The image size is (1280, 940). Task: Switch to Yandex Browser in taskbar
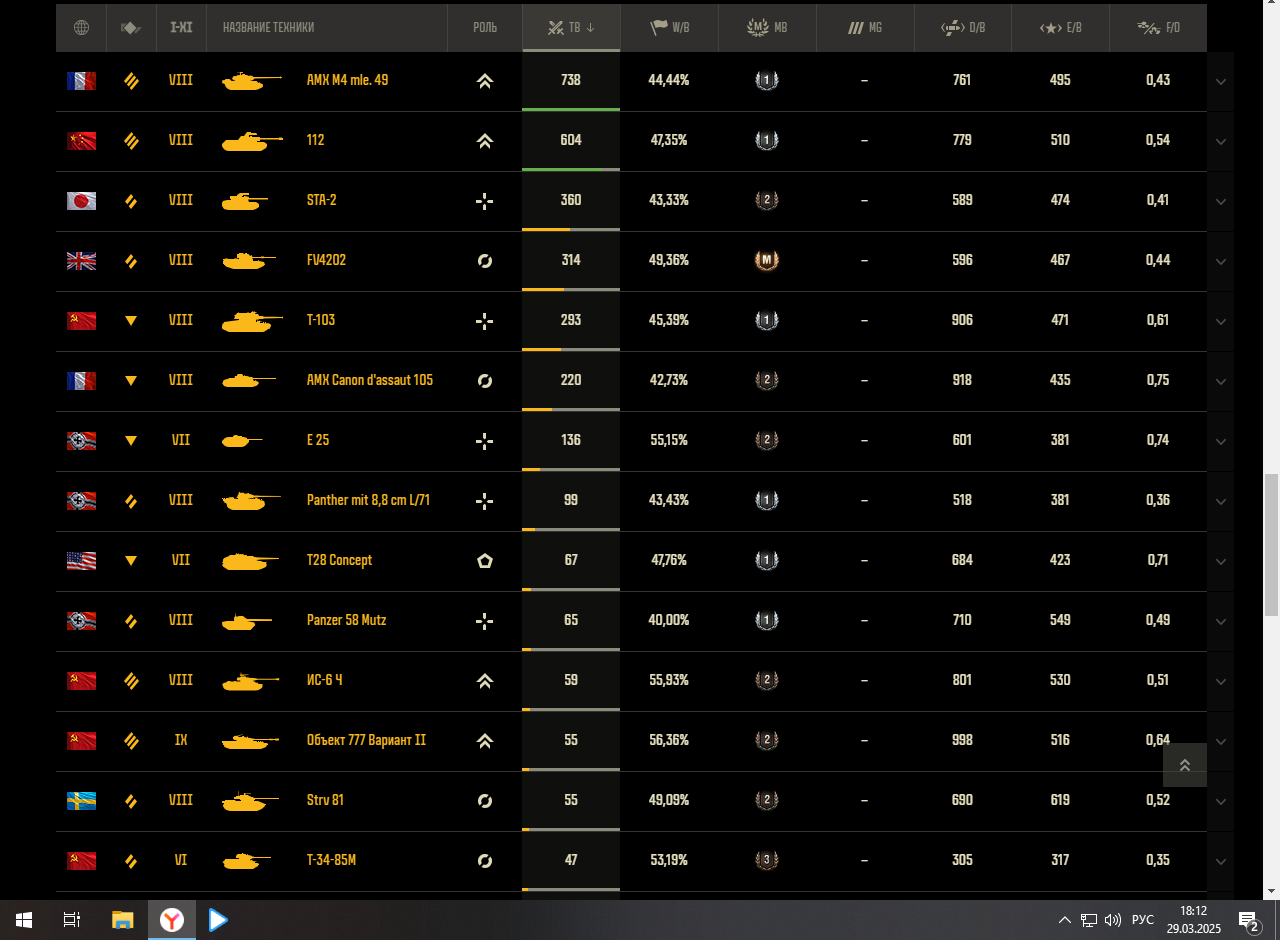[172, 920]
